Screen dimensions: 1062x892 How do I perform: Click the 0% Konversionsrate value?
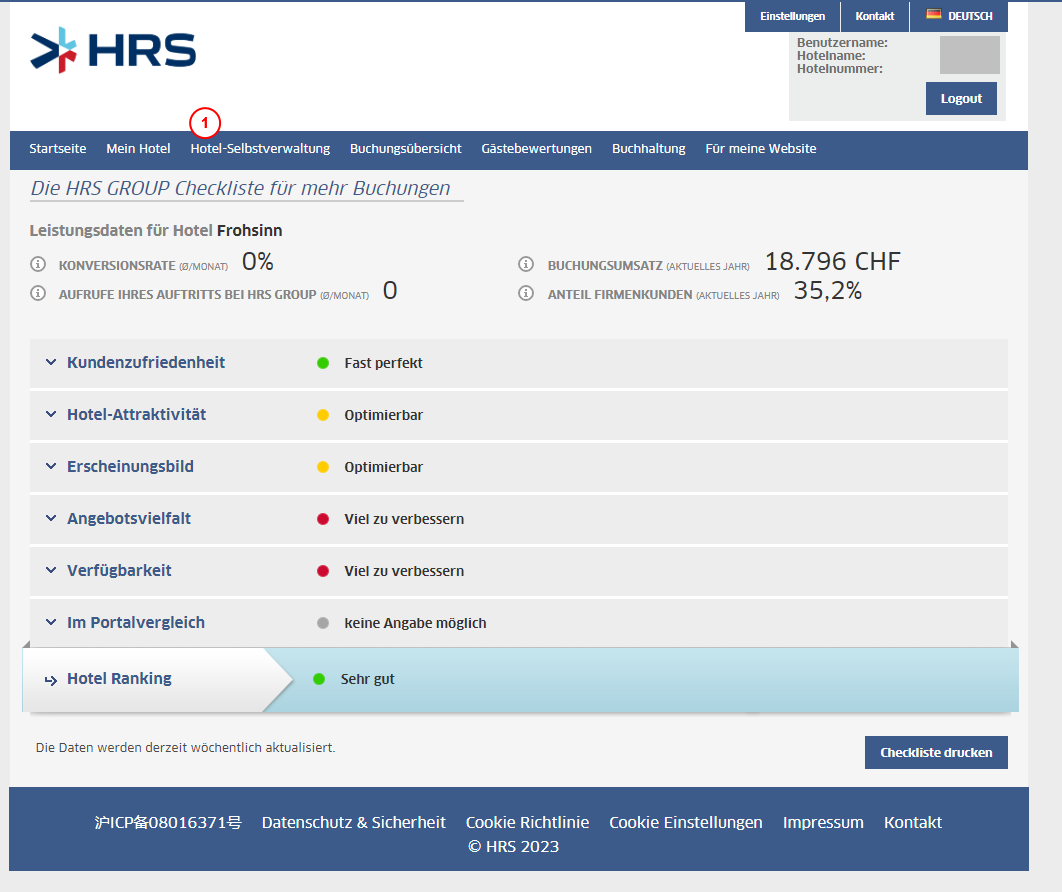click(x=257, y=261)
